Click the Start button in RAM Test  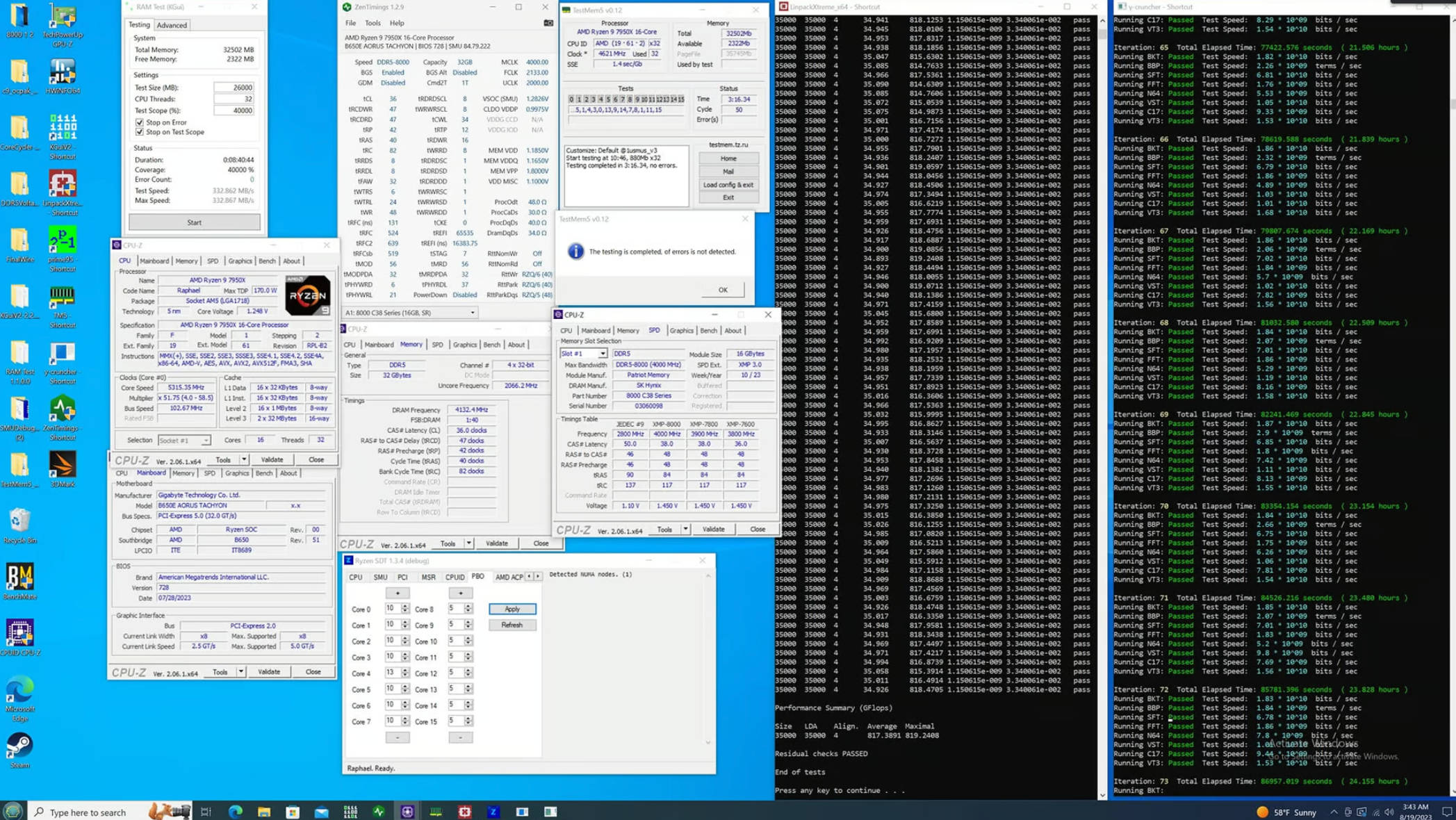pyautogui.click(x=195, y=222)
